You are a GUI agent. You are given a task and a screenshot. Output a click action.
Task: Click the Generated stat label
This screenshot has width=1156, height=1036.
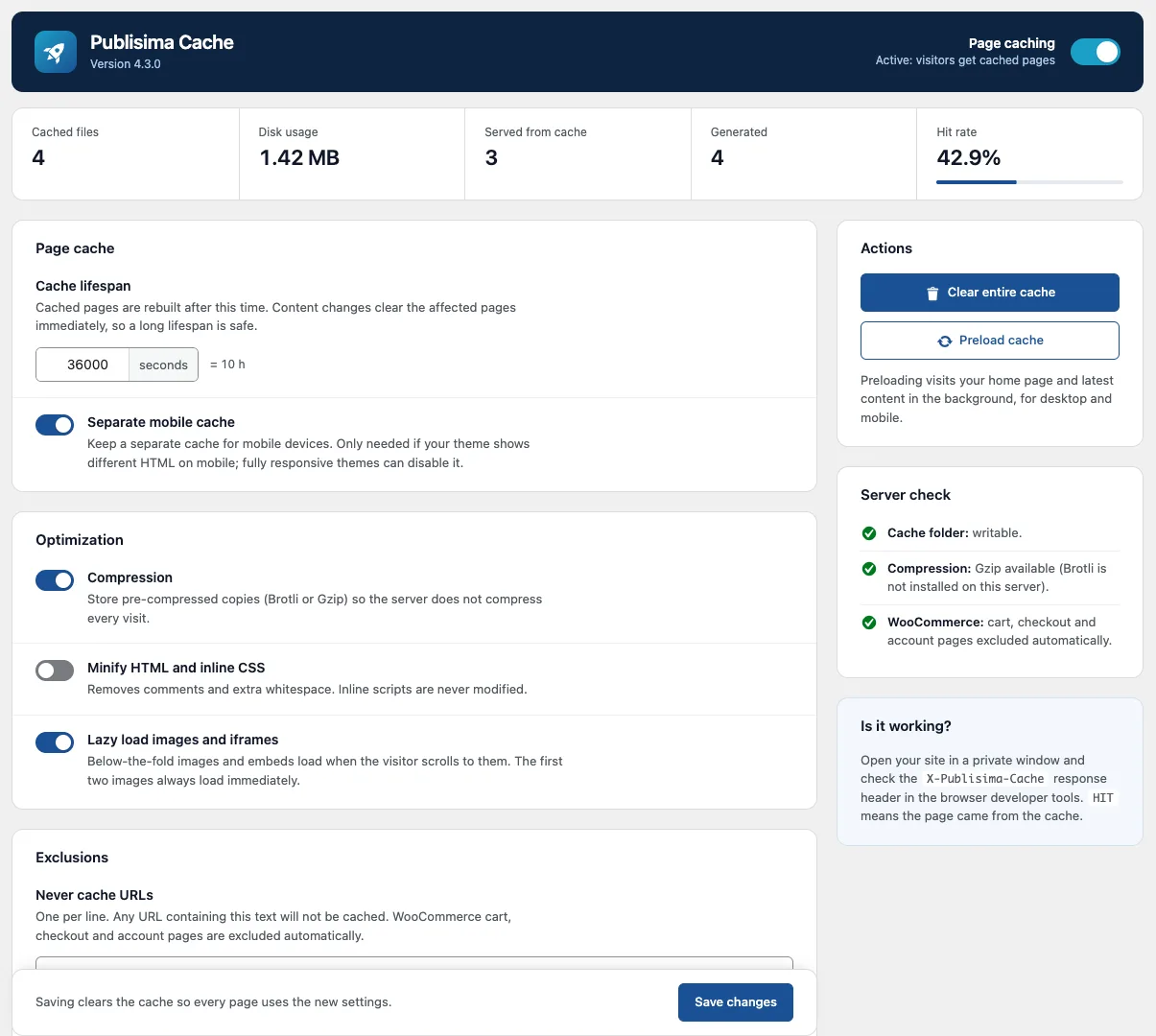point(739,132)
